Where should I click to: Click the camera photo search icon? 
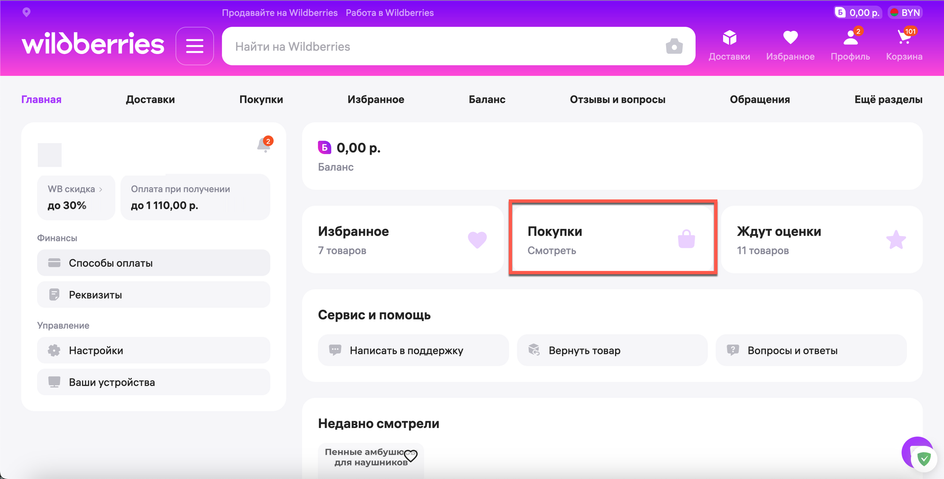[674, 46]
